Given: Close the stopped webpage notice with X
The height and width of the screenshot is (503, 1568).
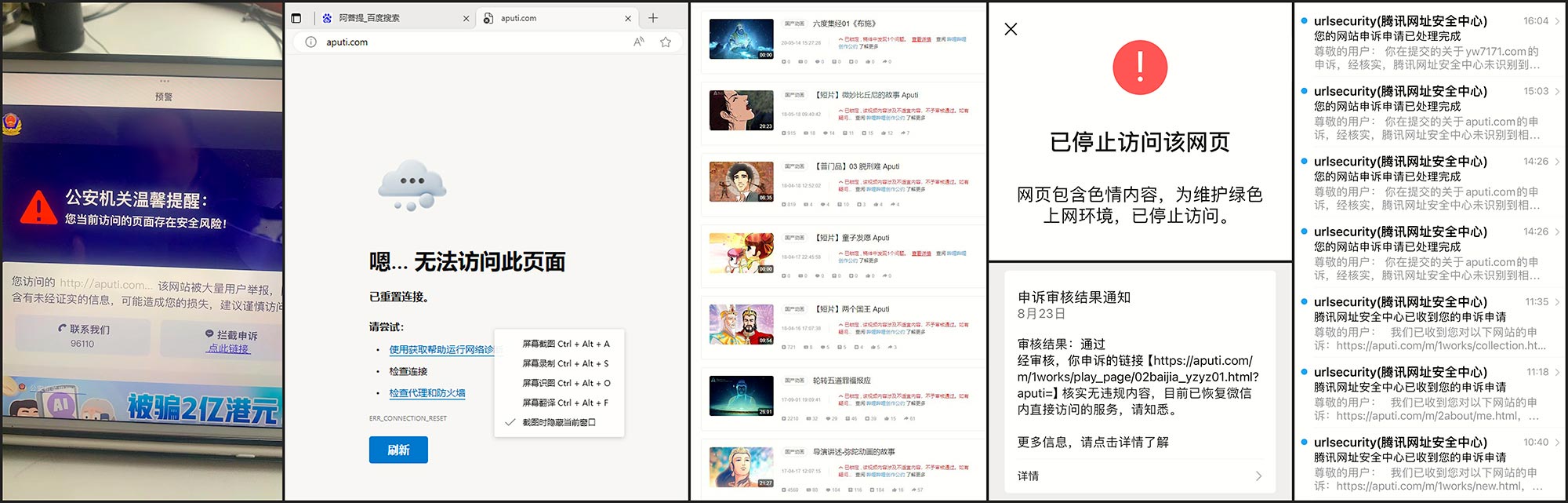Looking at the screenshot, I should (x=1011, y=29).
